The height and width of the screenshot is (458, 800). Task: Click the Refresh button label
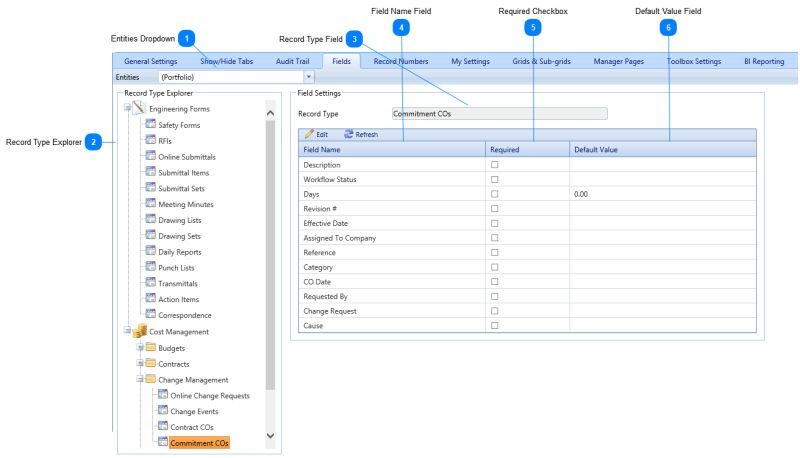click(x=366, y=135)
